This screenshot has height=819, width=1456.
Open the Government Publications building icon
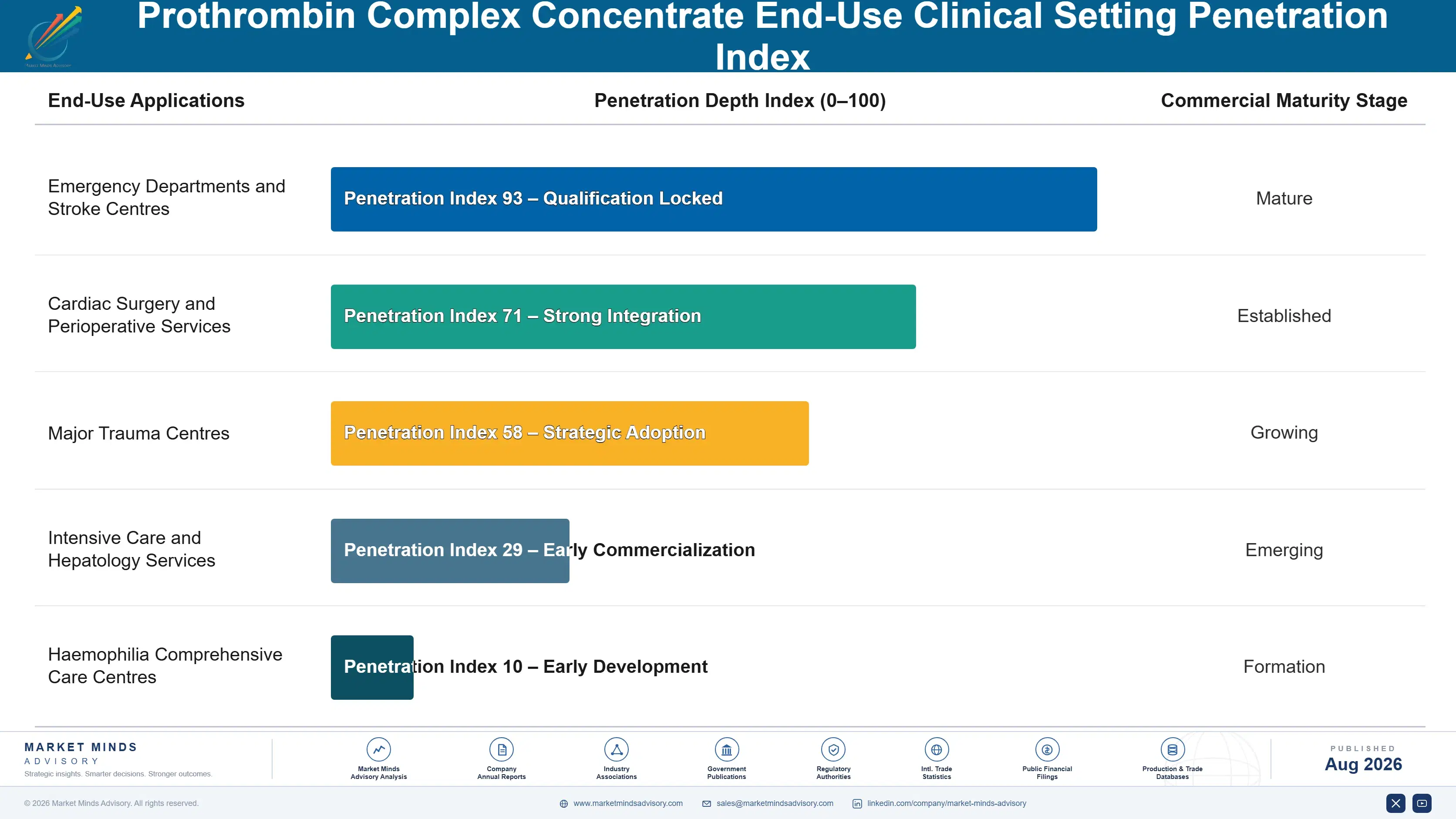727,749
